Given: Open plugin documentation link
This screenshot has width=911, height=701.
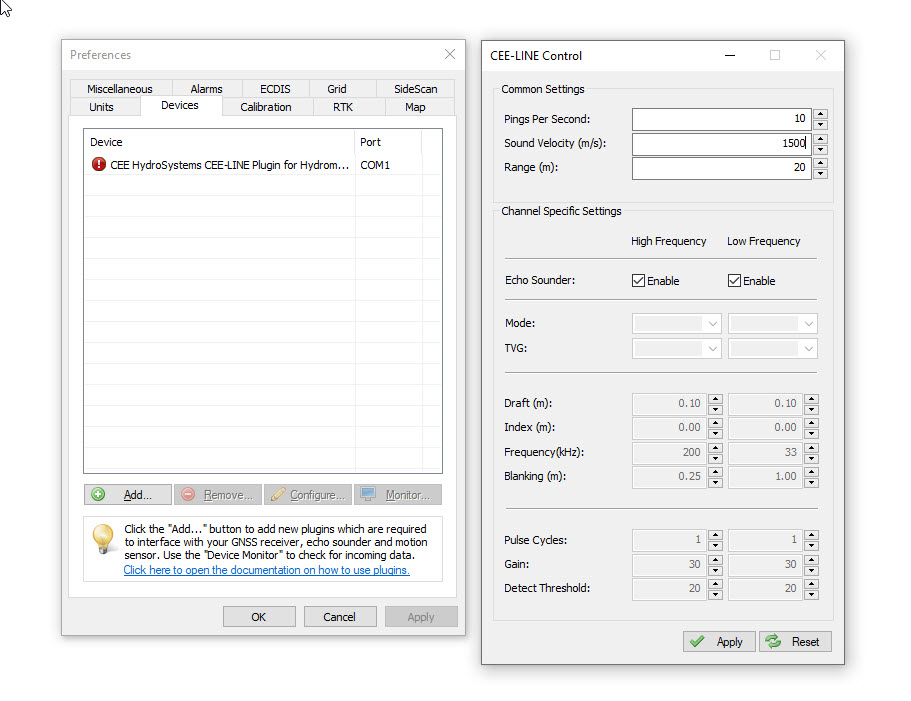Looking at the screenshot, I should point(267,570).
